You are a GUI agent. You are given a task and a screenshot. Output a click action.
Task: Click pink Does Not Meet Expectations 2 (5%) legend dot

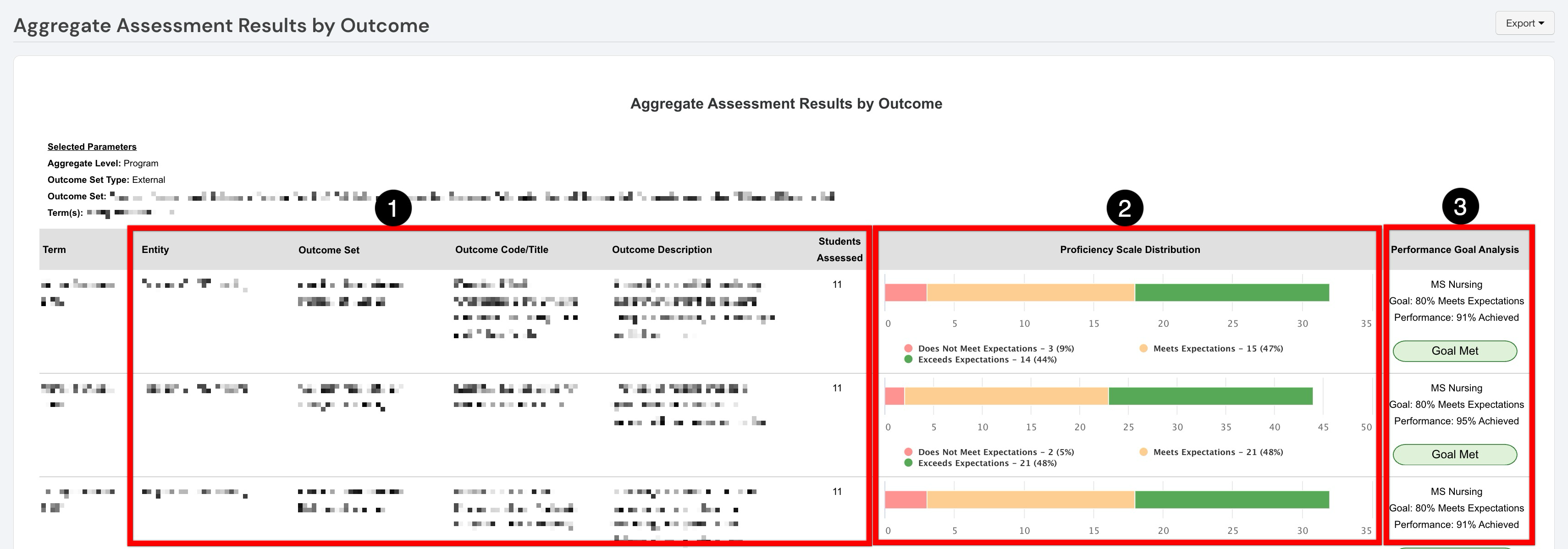click(908, 452)
